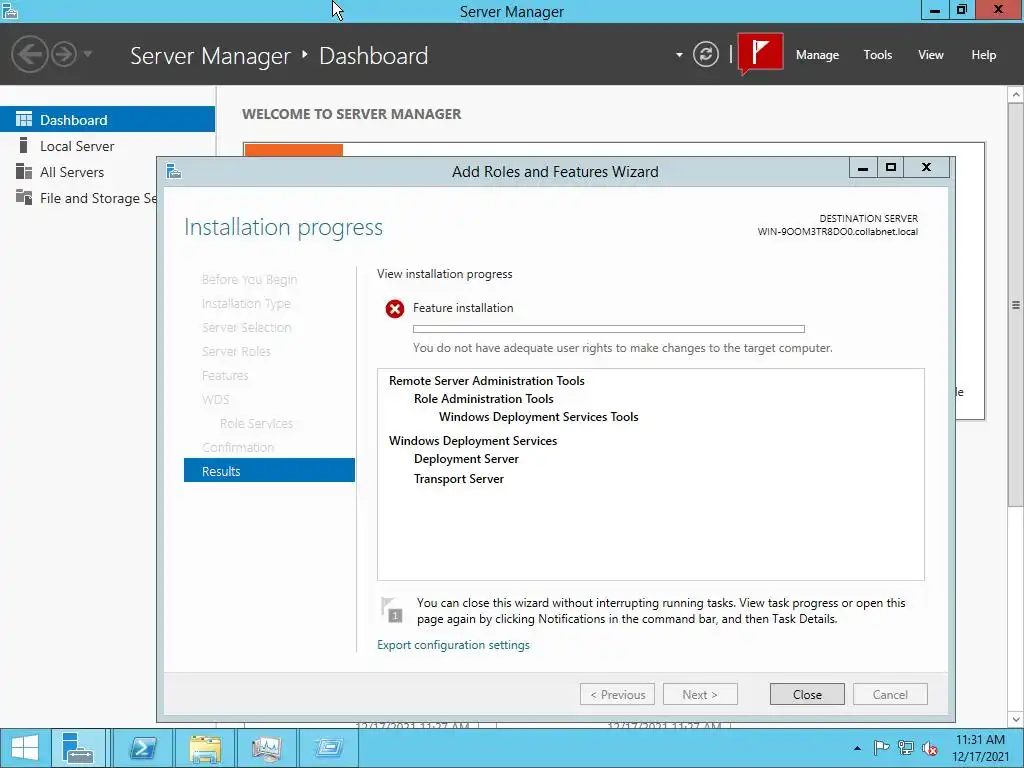Open the View menu

[x=931, y=55]
